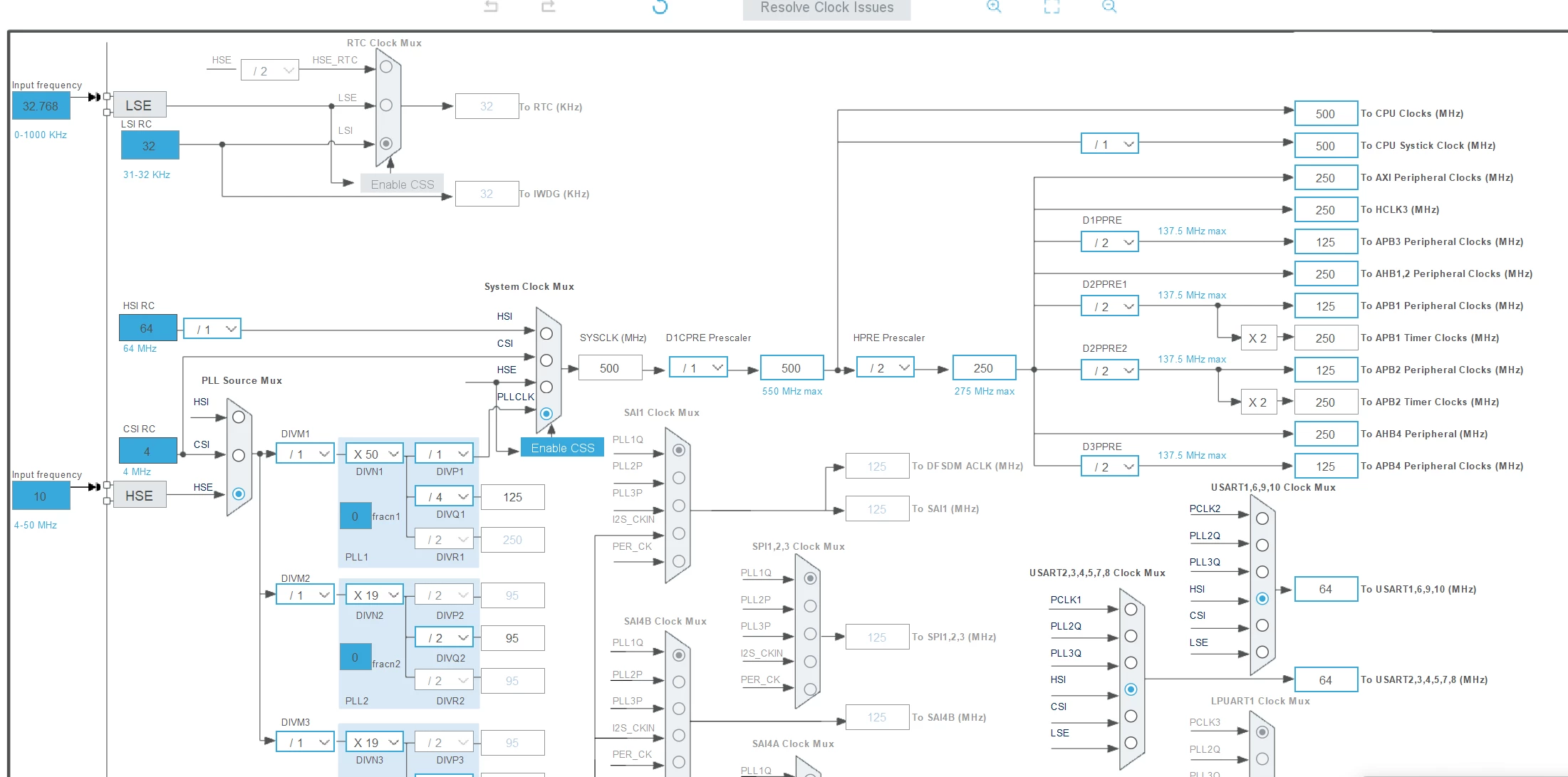Open the D1PPRE prescaler dropdown
Viewport: 1568px width, 777px height.
pos(1110,242)
